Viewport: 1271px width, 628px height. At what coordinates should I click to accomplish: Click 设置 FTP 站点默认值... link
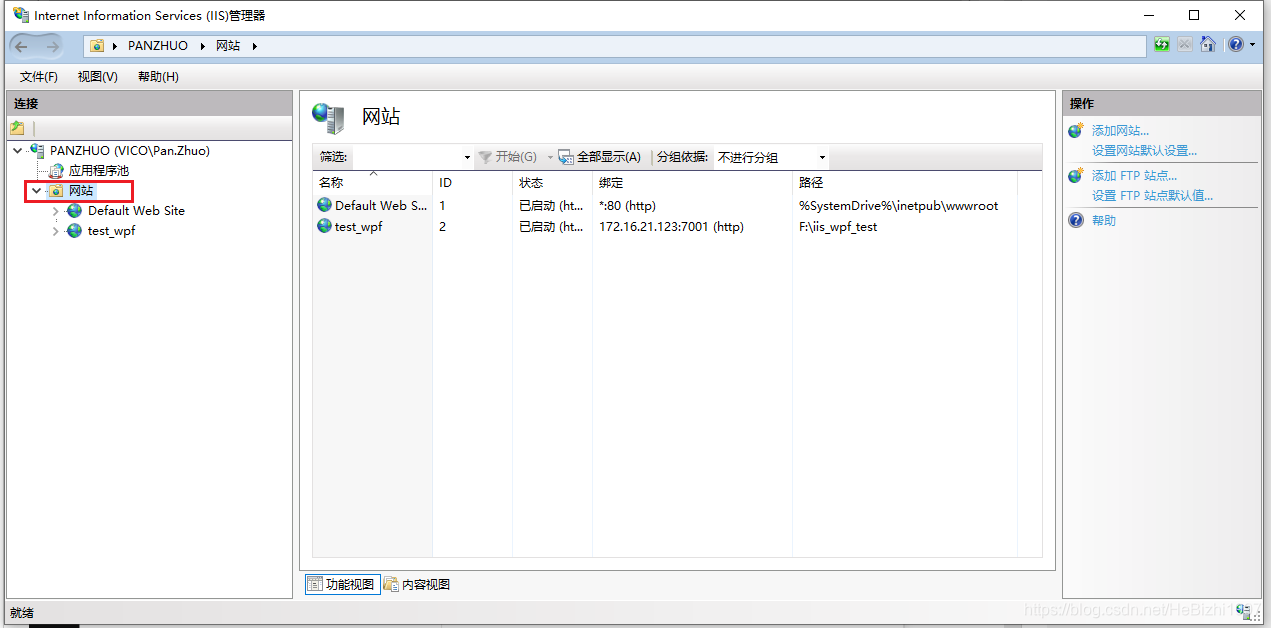[x=1152, y=196]
